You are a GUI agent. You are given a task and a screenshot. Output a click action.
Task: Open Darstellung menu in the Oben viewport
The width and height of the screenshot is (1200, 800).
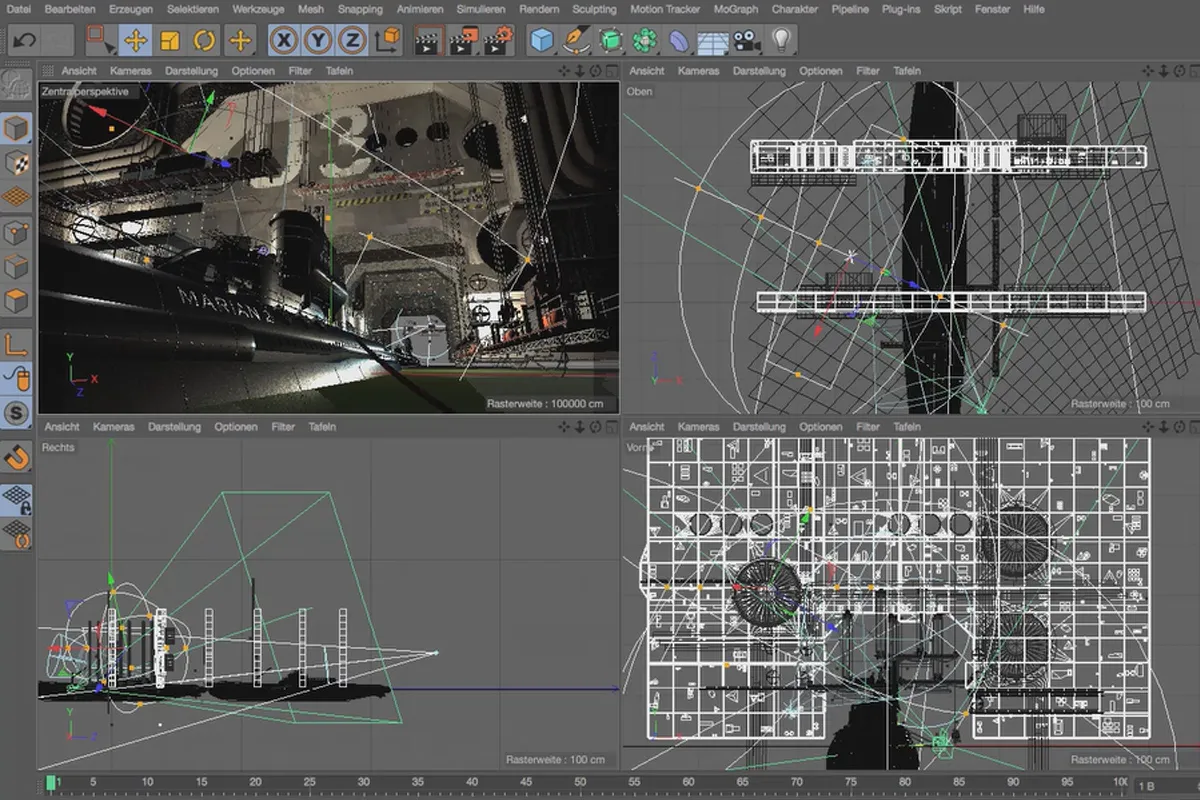point(760,71)
